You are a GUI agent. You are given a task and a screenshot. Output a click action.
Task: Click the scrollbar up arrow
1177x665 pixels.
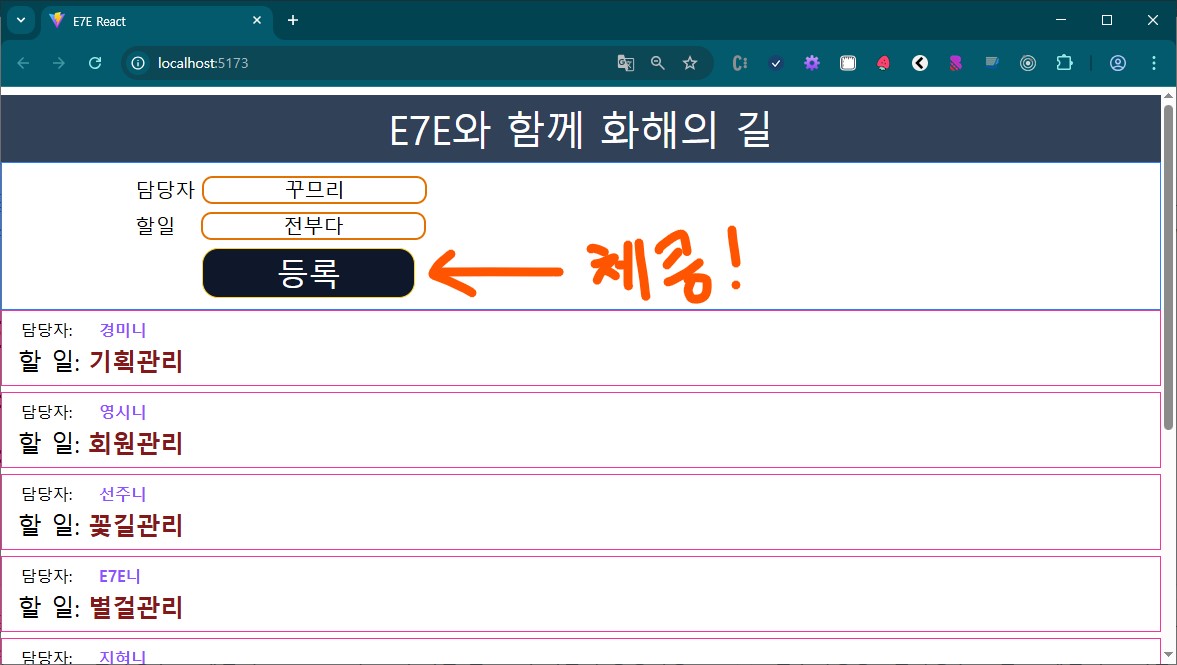click(1168, 95)
